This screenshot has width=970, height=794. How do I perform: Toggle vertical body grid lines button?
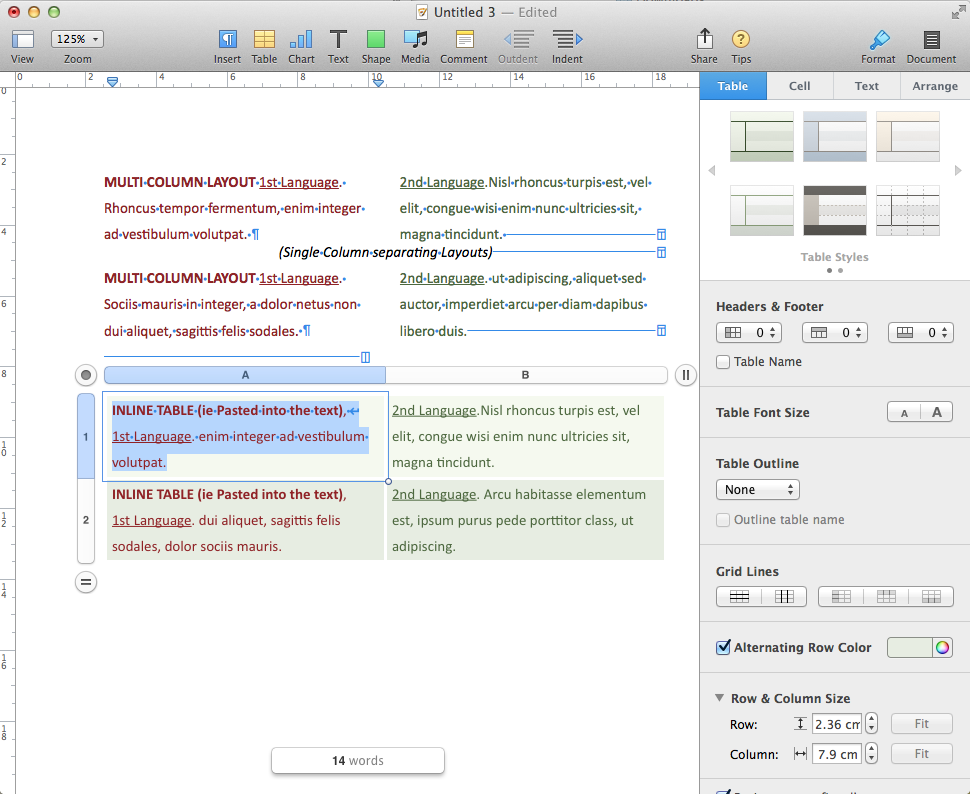[784, 597]
